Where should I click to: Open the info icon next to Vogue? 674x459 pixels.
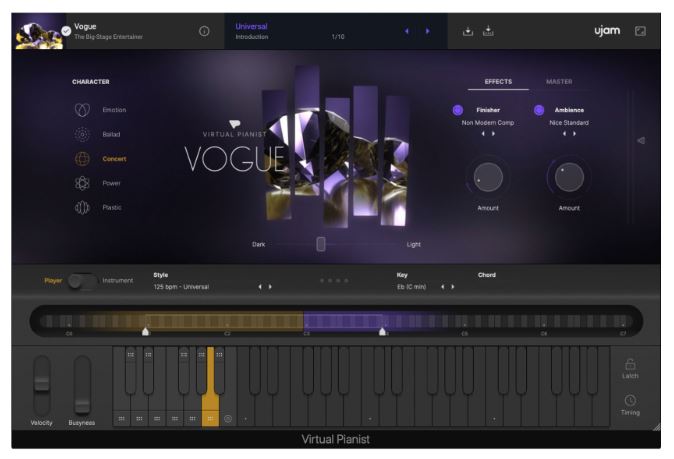pos(204,31)
